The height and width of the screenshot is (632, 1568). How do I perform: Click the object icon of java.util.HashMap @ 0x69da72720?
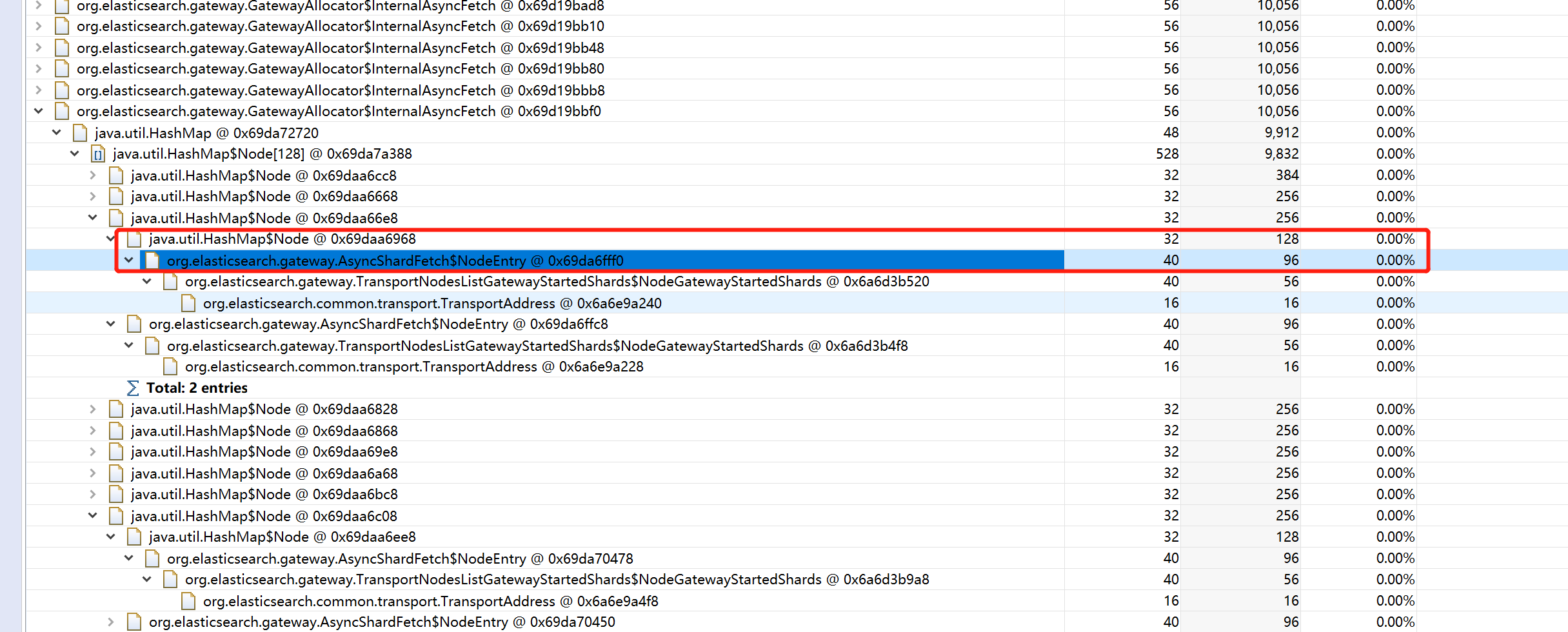[80, 133]
